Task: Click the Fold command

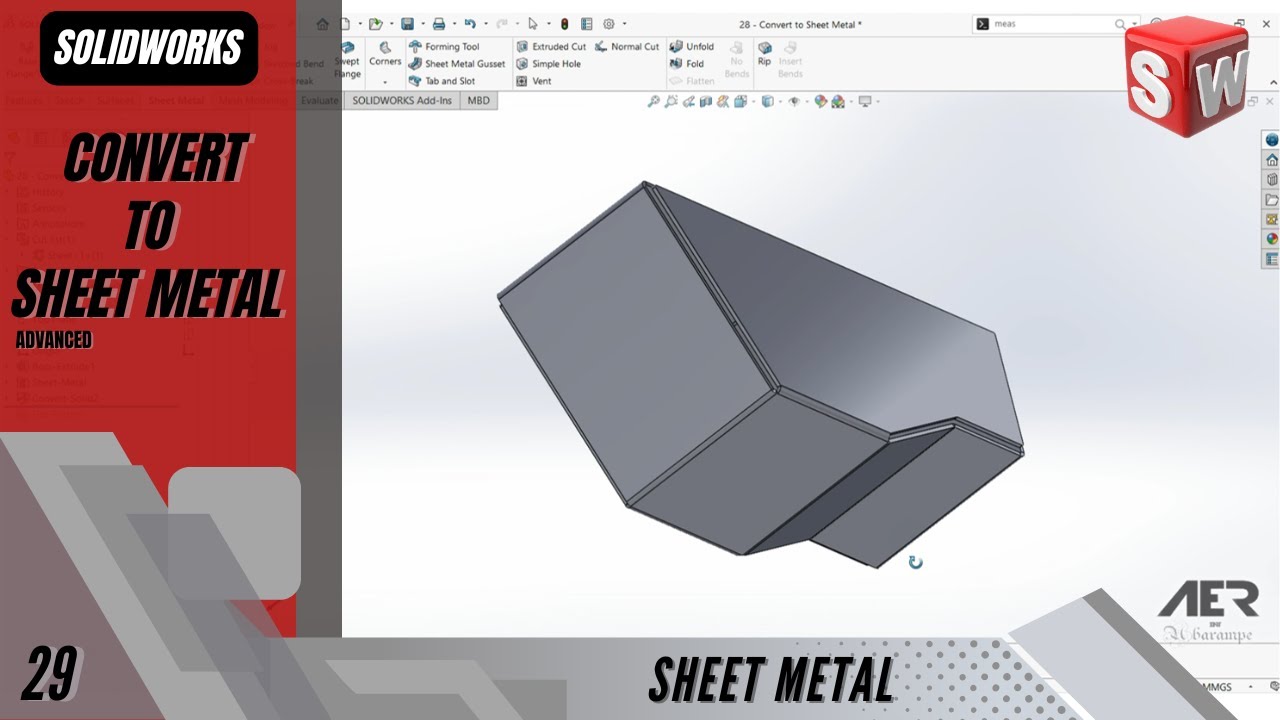Action: [x=687, y=64]
